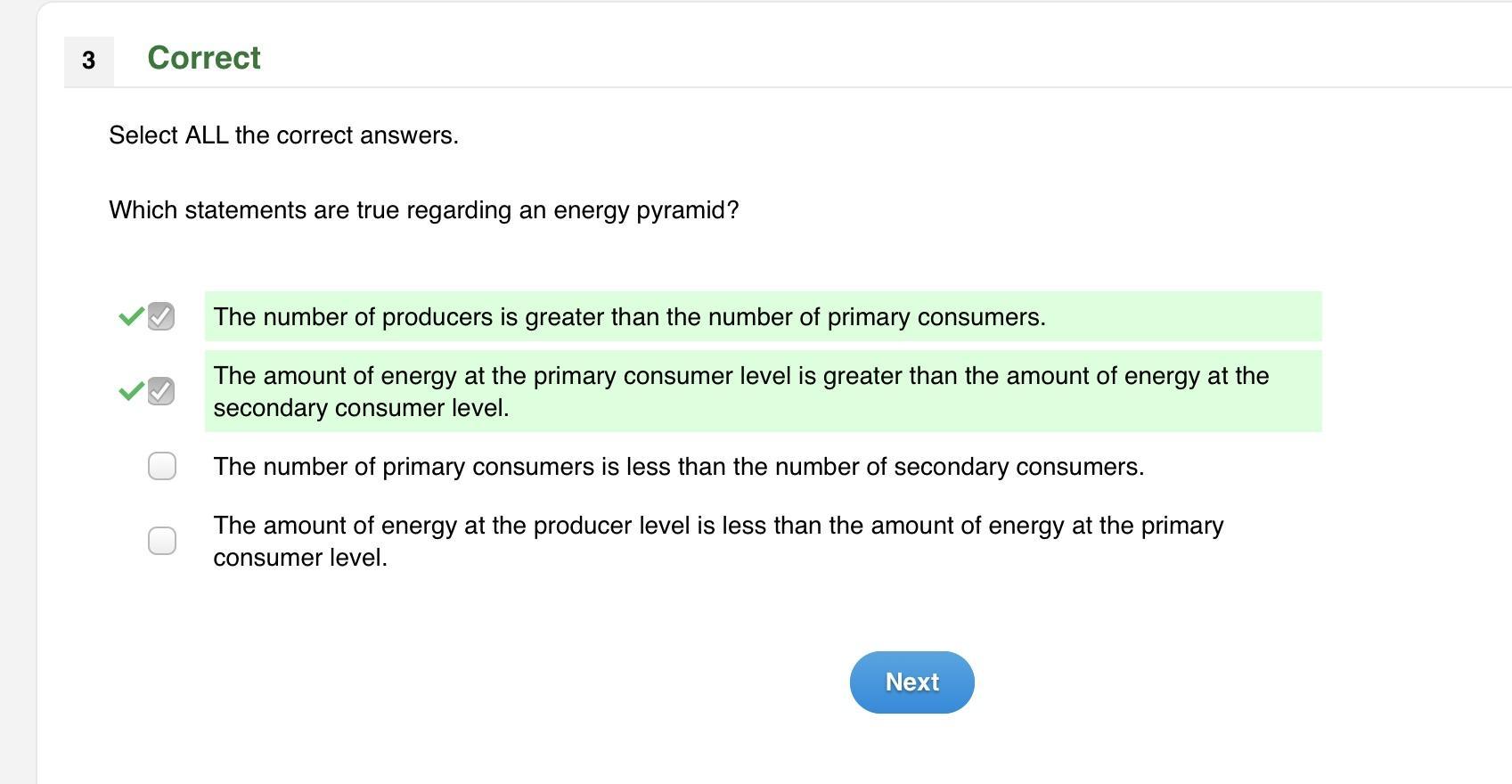Click the 'consumer level.' wrapped line of last answer
The image size is (1512, 784).
[x=300, y=558]
